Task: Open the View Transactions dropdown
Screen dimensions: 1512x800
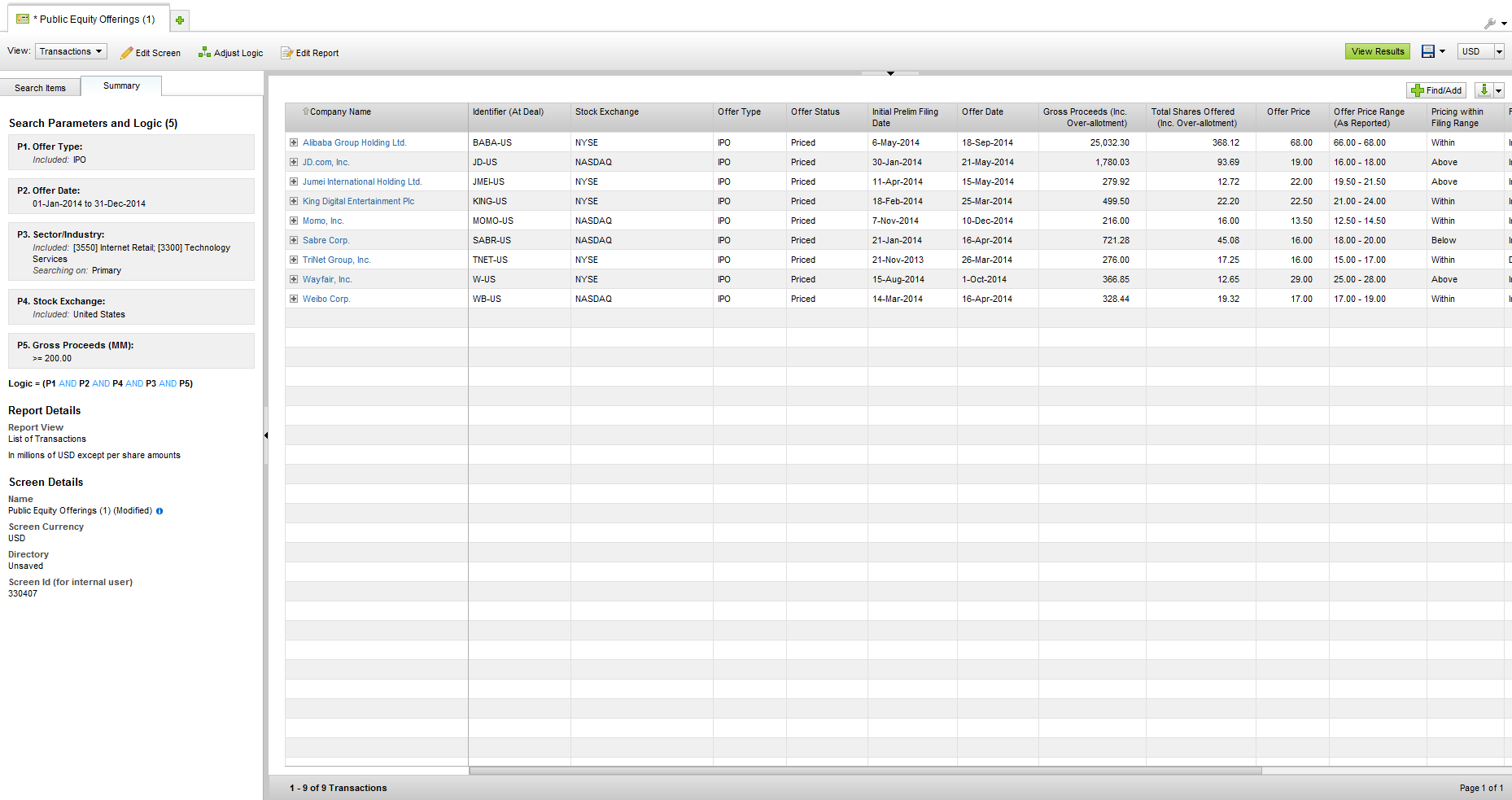Action: tap(72, 51)
